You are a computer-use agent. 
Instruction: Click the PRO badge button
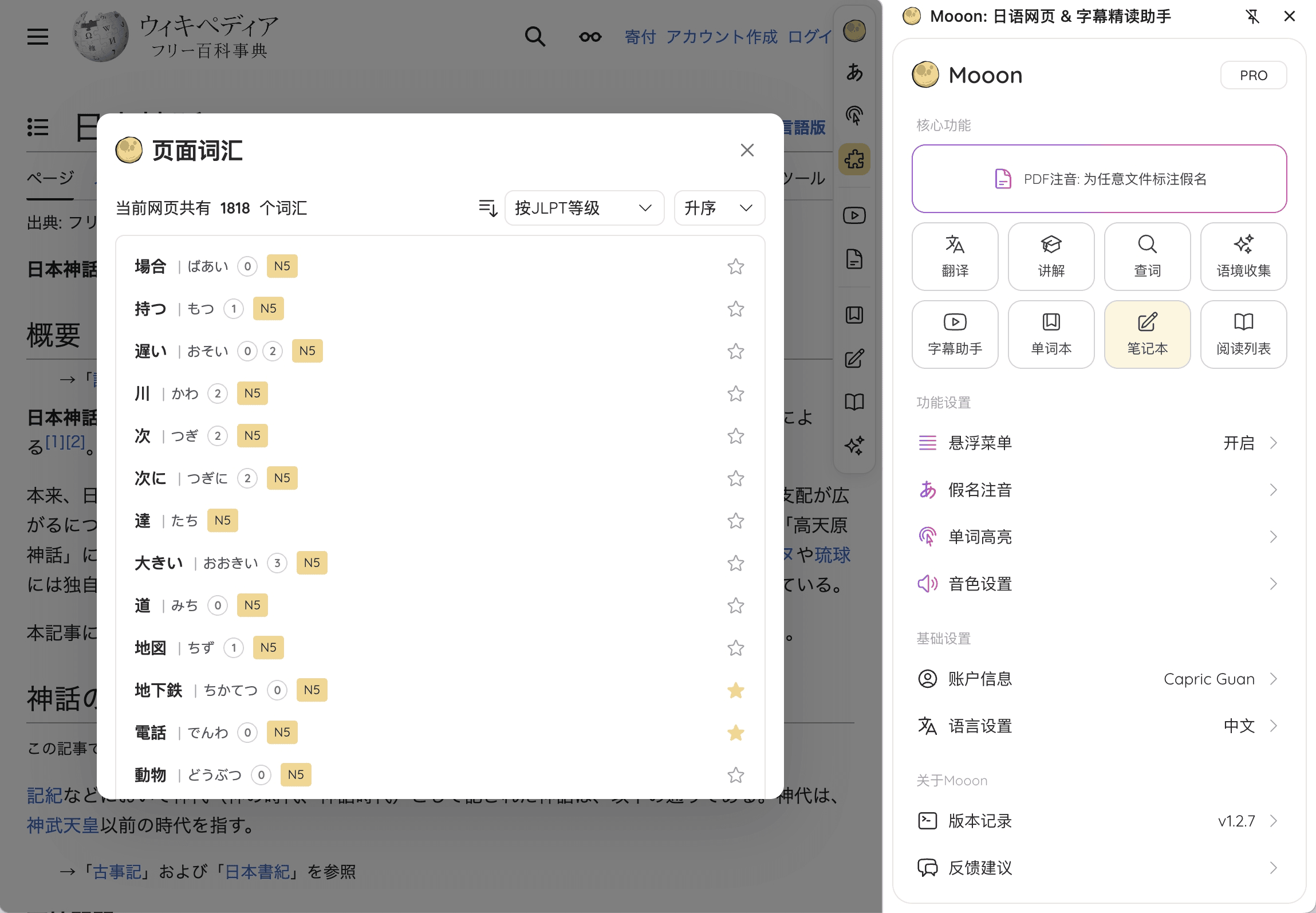point(1253,75)
